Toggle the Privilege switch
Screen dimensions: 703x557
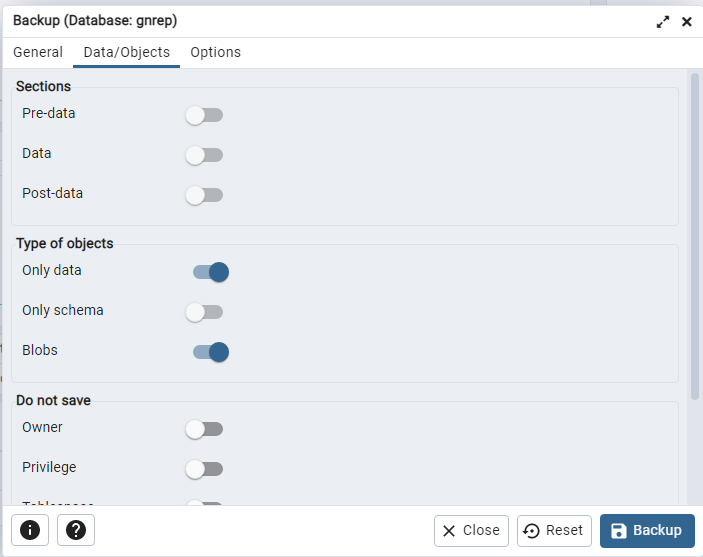tap(204, 469)
